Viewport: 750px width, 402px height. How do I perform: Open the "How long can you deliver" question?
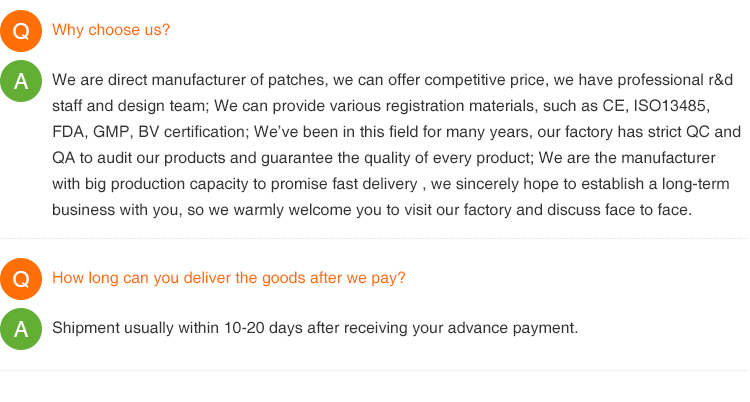click(x=228, y=278)
